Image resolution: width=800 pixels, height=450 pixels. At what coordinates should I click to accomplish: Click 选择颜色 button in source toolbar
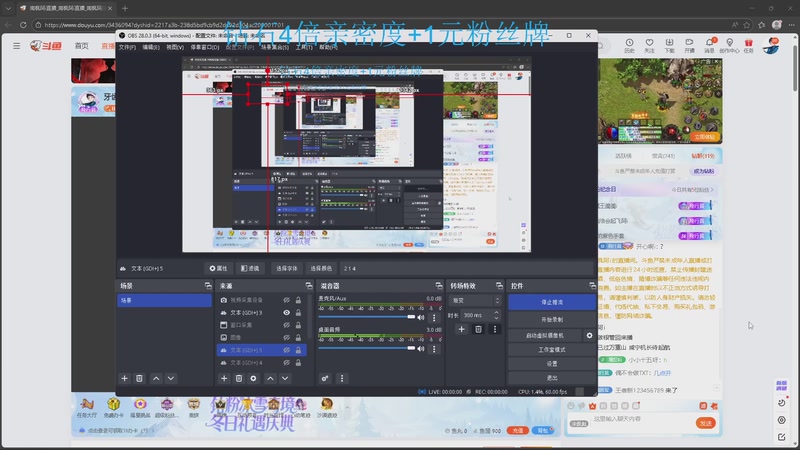point(321,268)
